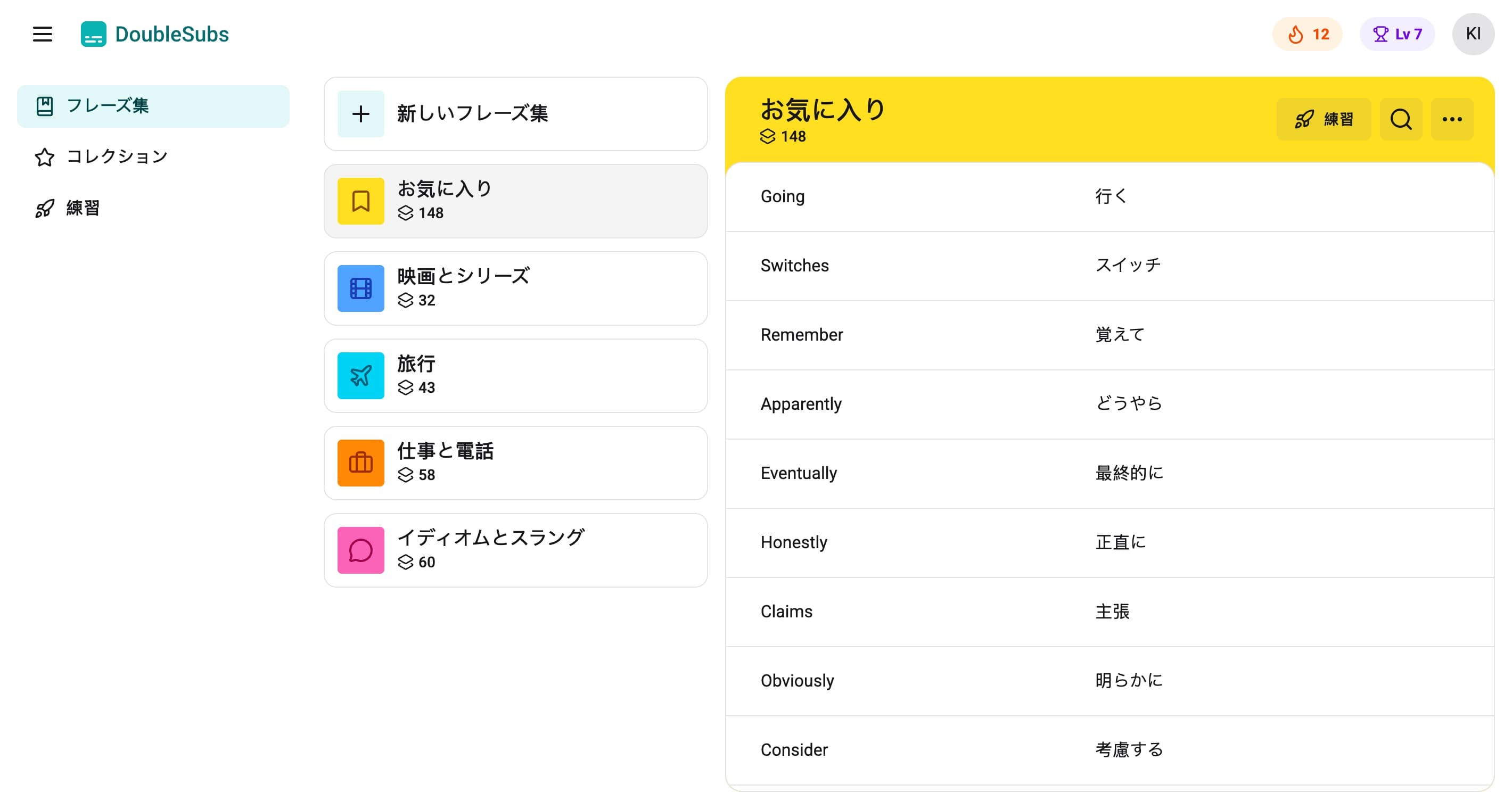This screenshot has height=809, width=1512.
Task: Open the hamburger menu
Action: pyautogui.click(x=42, y=34)
